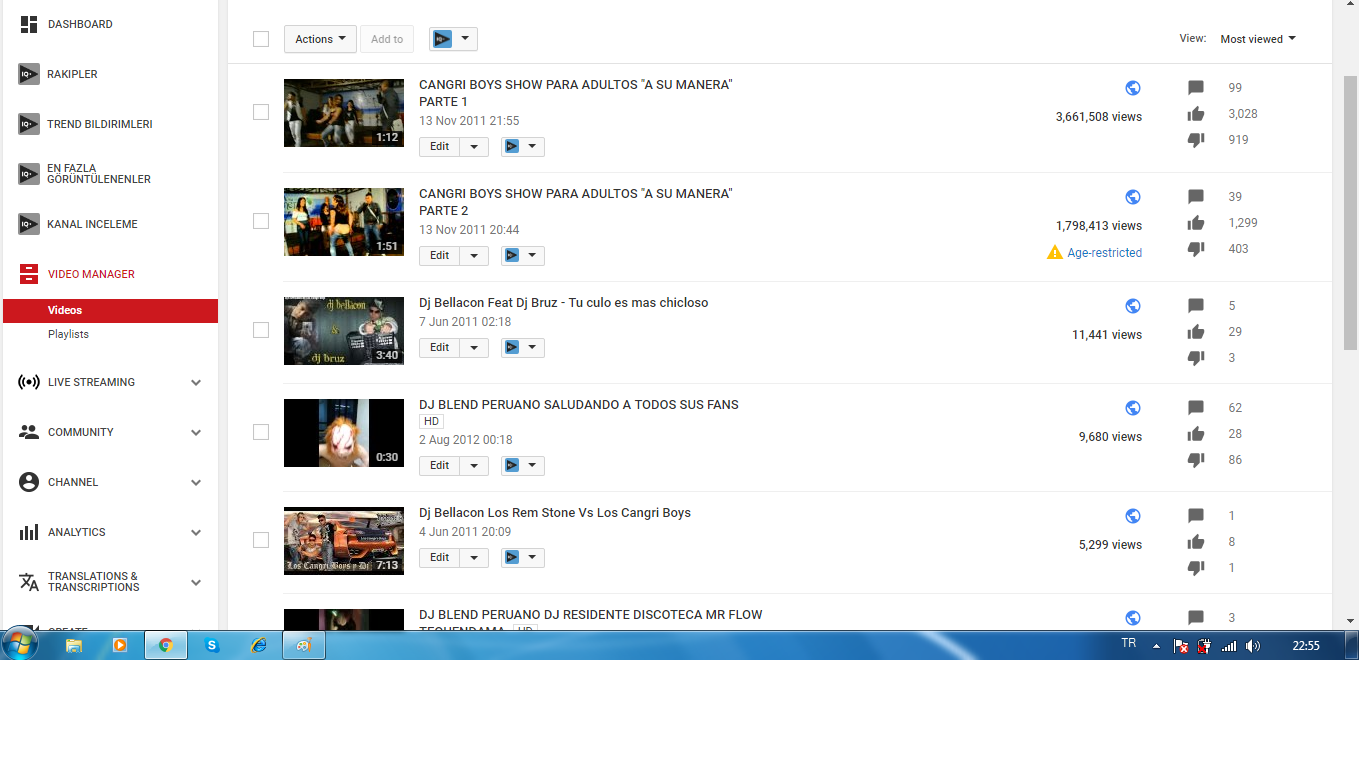1366x768 pixels.
Task: Select checkbox for CANGRI BOYS PARTE 2
Action: point(261,221)
